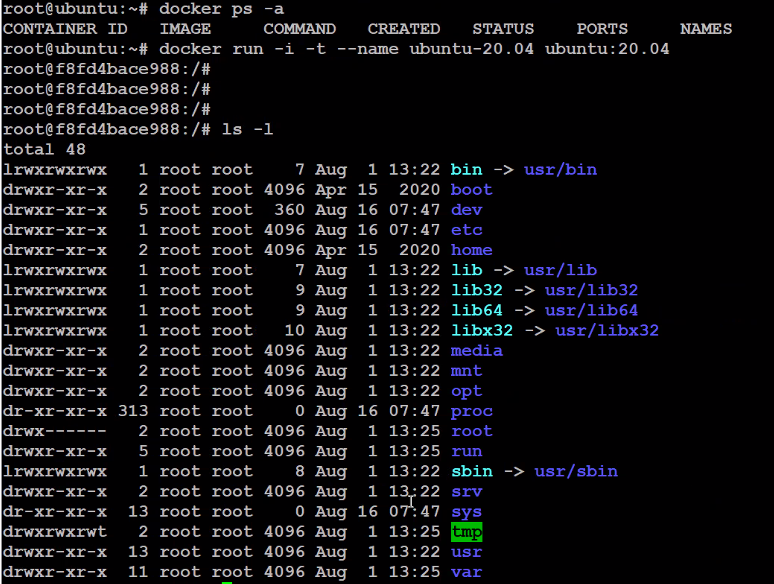Screen dimensions: 774x584
Task: Click the 'usr/lib' link target
Action: pyautogui.click(x=560, y=270)
